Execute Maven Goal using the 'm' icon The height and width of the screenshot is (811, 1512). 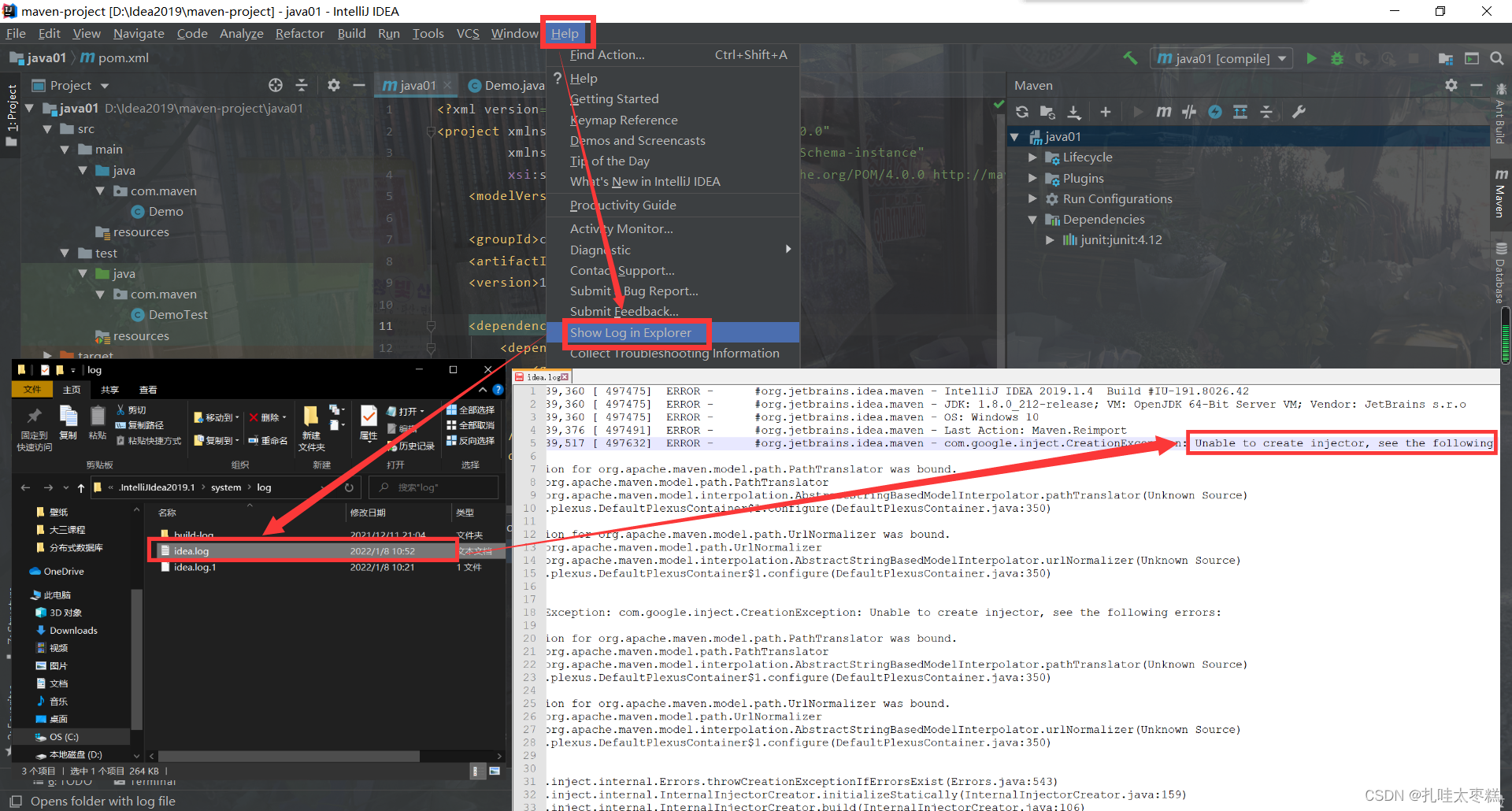click(x=1164, y=112)
